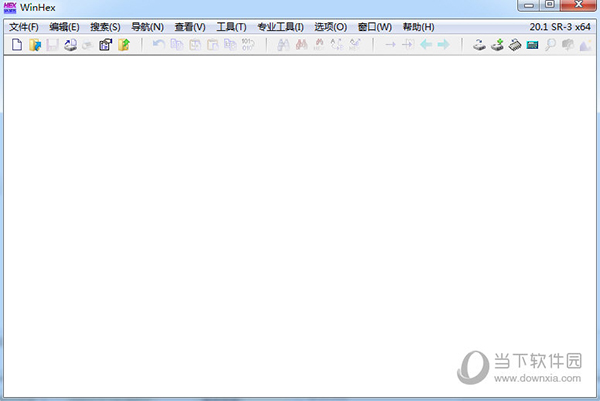The height and width of the screenshot is (401, 600).
Task: Click the Copy block icon next to Undo
Action: coord(176,45)
